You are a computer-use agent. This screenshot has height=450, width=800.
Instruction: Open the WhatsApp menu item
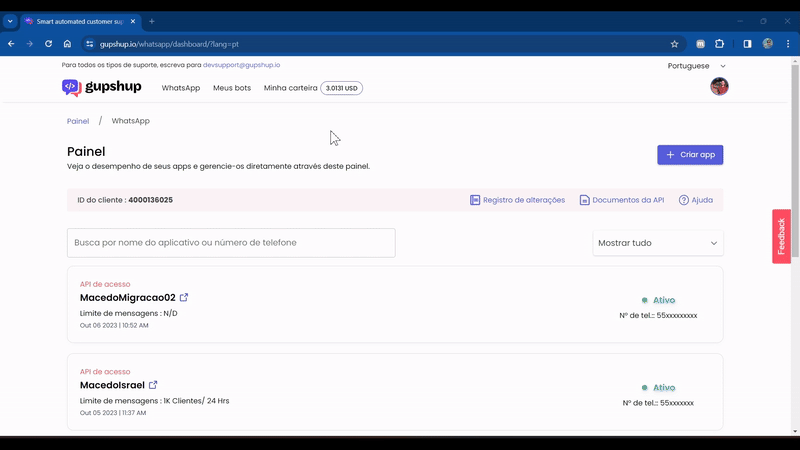click(x=181, y=88)
